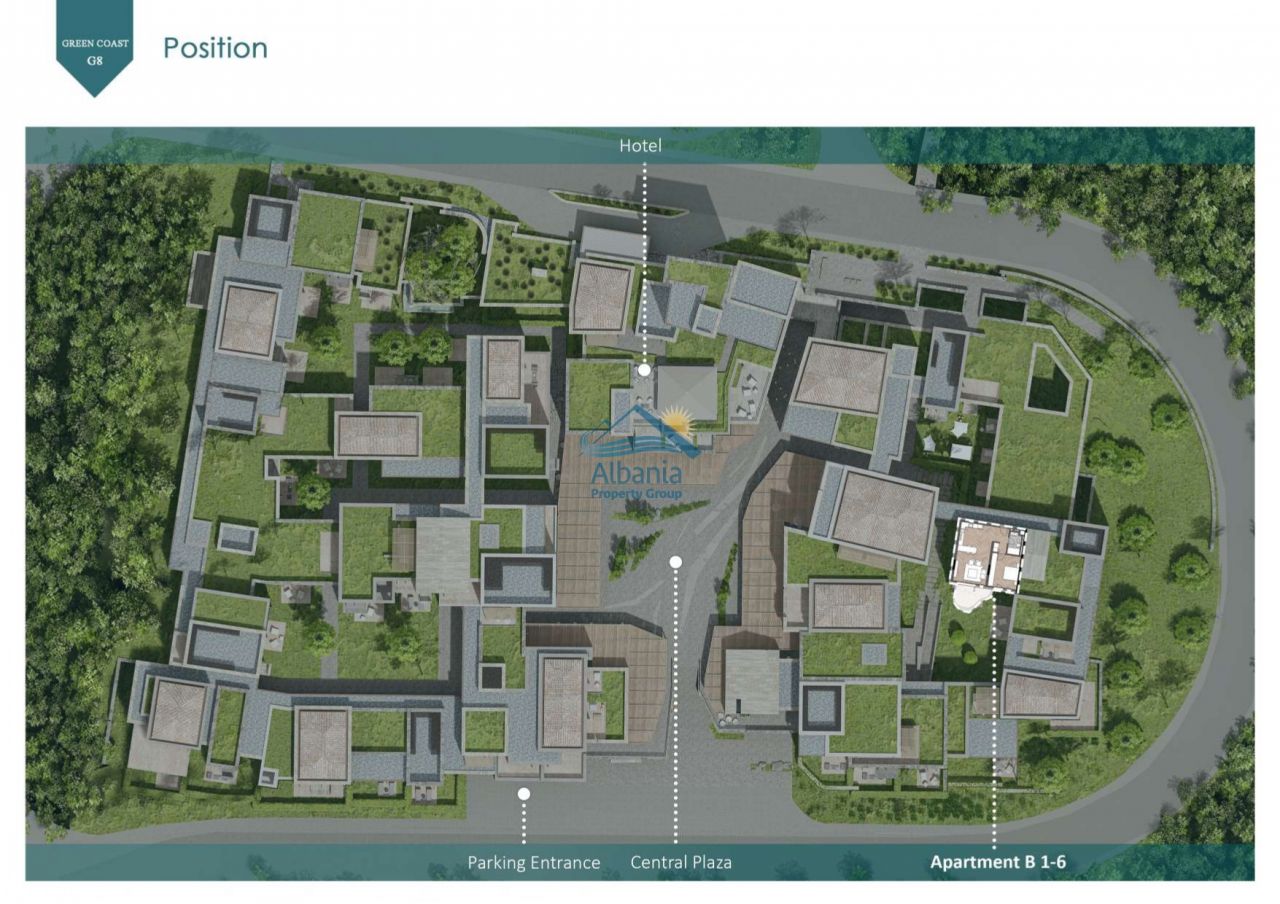
Task: Click the dotted line below Hotel label
Action: (645, 260)
